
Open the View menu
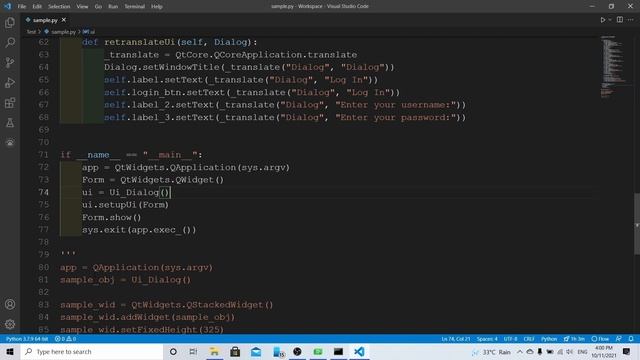click(x=82, y=7)
